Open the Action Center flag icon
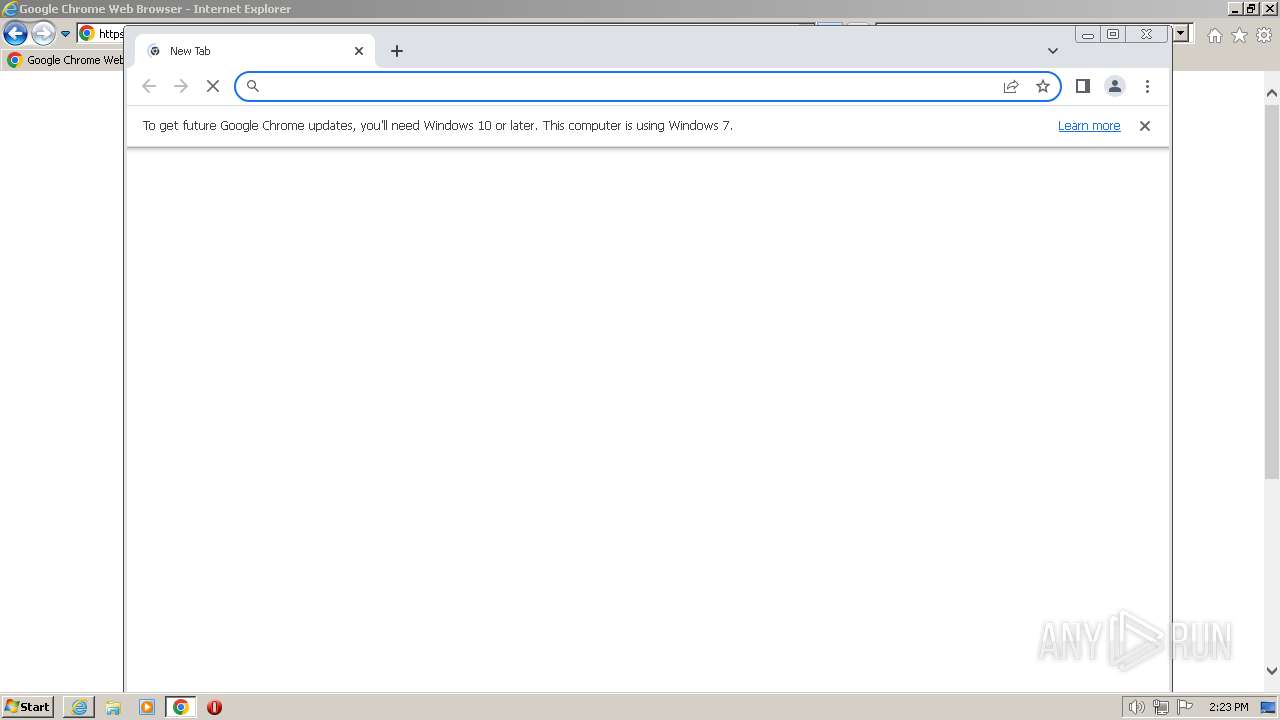Image resolution: width=1280 pixels, height=720 pixels. (1185, 707)
